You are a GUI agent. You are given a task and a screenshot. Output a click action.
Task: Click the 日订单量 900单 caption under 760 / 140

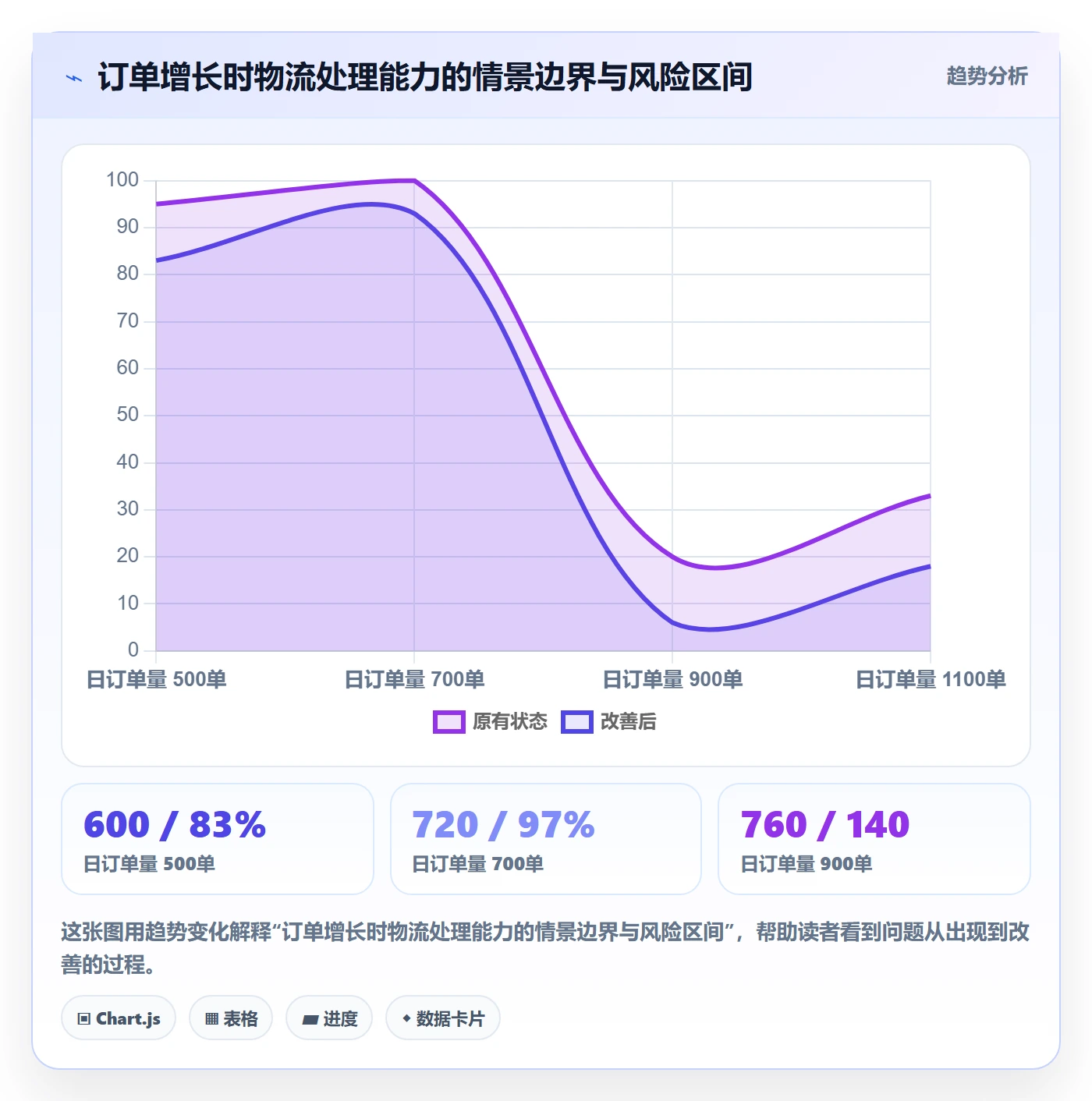(x=806, y=864)
